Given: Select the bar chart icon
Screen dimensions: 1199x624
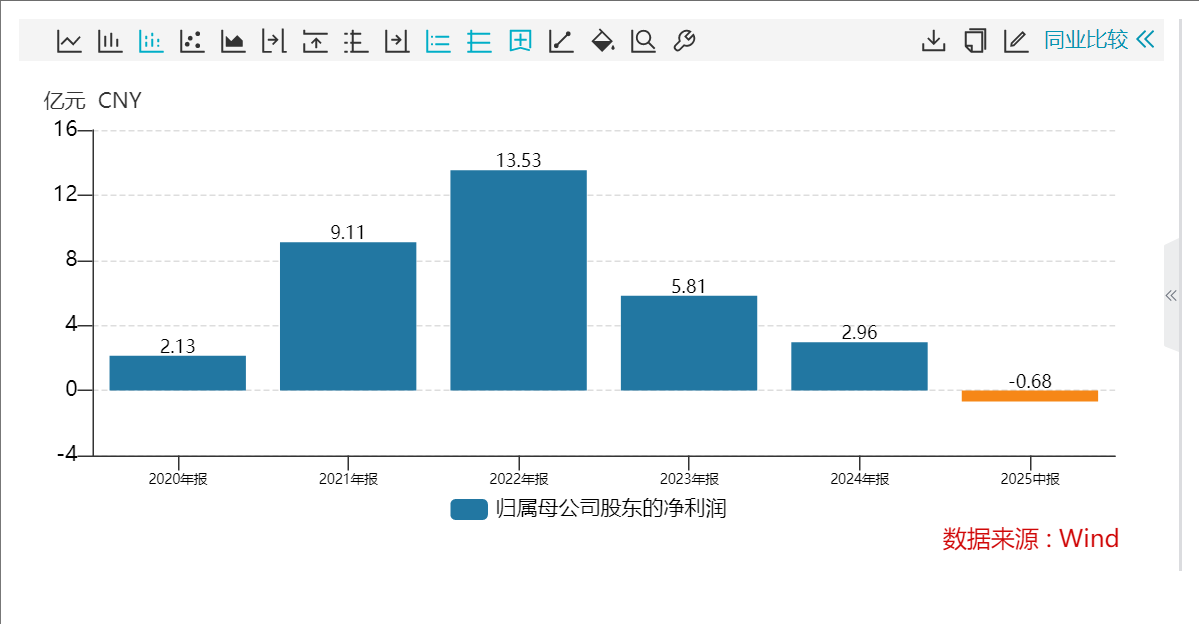Looking at the screenshot, I should [x=110, y=41].
